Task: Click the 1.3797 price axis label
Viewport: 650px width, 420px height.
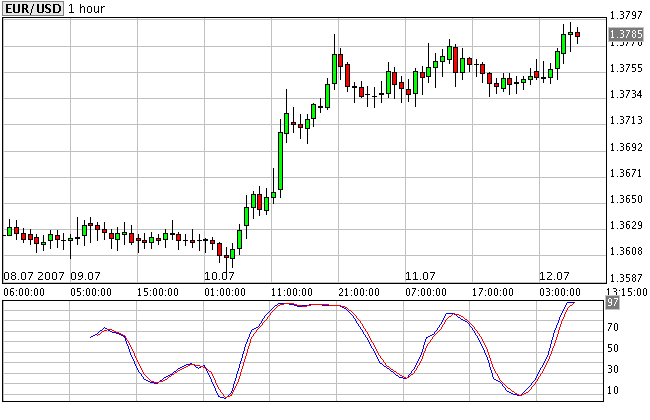Action: pos(626,15)
